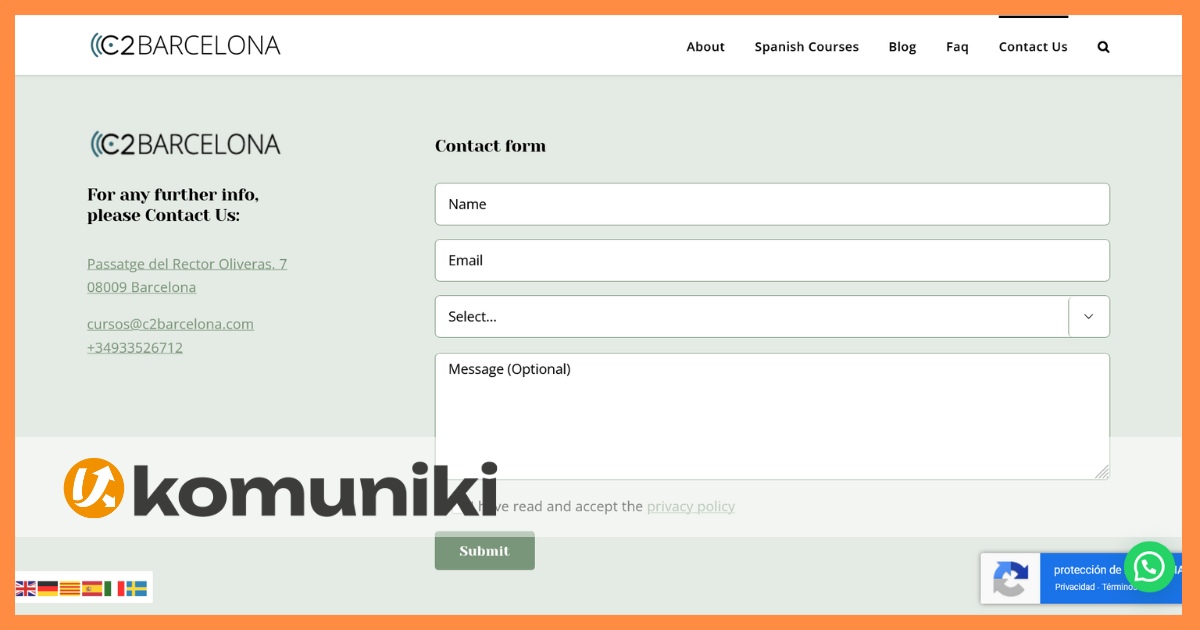Expand the dropdown via its chevron arrow
Screen dimensions: 1200x630
tap(1089, 316)
